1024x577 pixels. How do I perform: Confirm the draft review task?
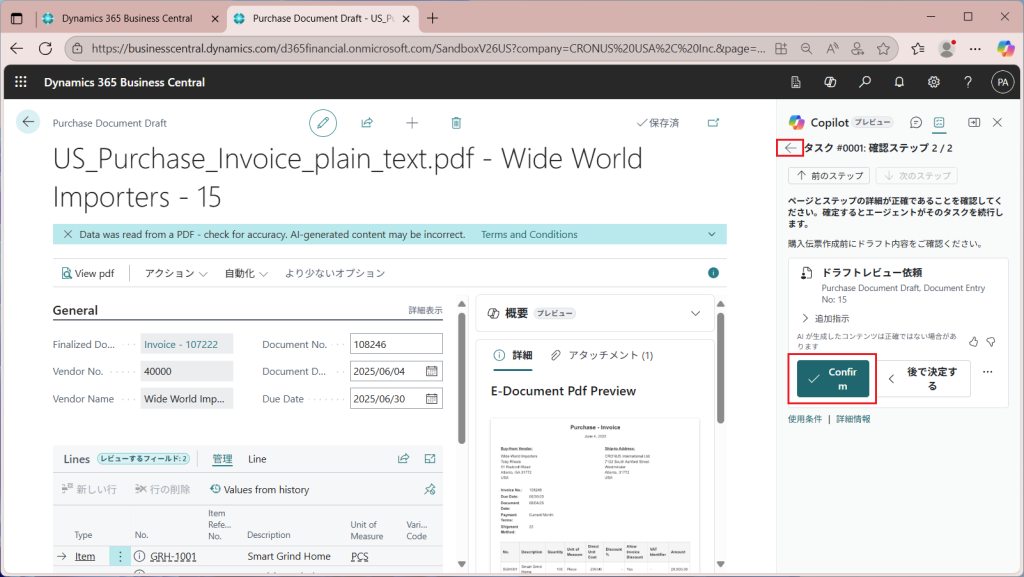click(x=833, y=379)
